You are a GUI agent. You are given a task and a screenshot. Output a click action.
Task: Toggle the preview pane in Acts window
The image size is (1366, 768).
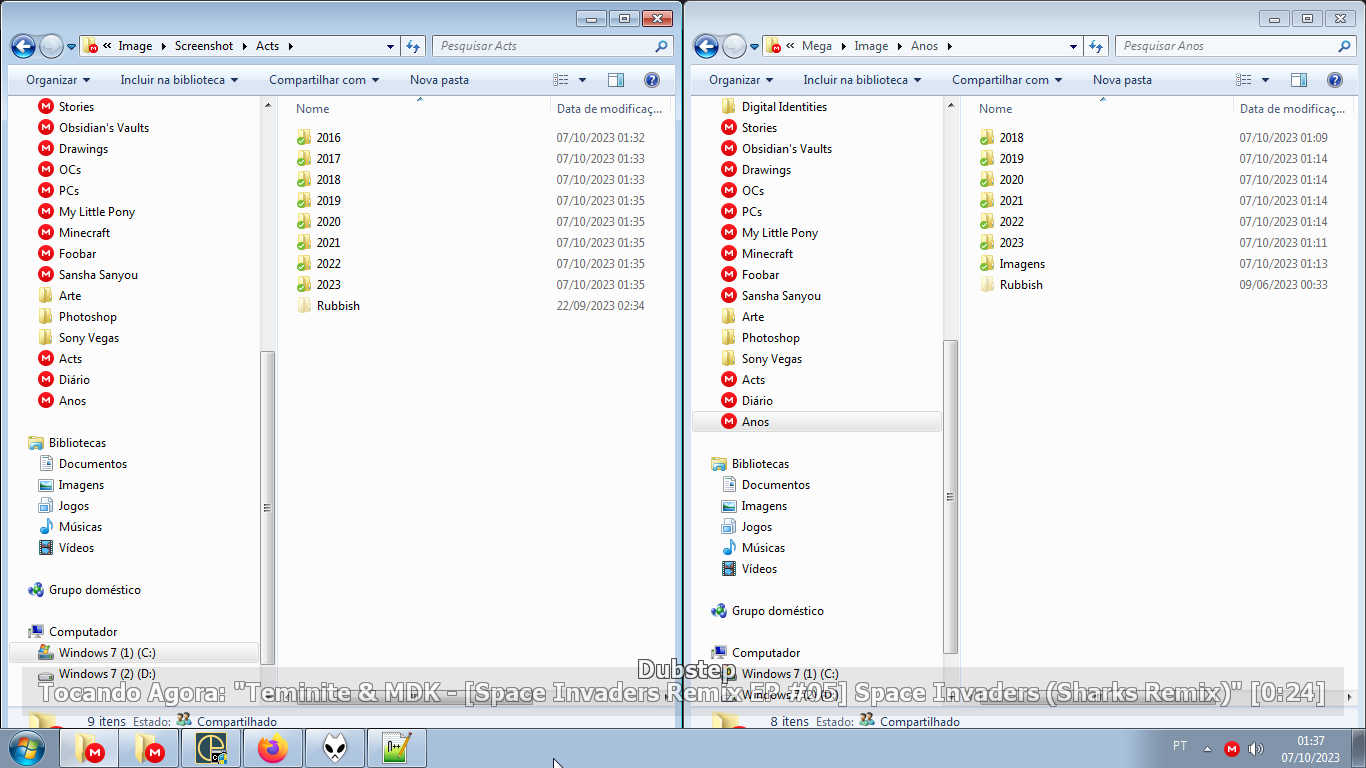(615, 80)
